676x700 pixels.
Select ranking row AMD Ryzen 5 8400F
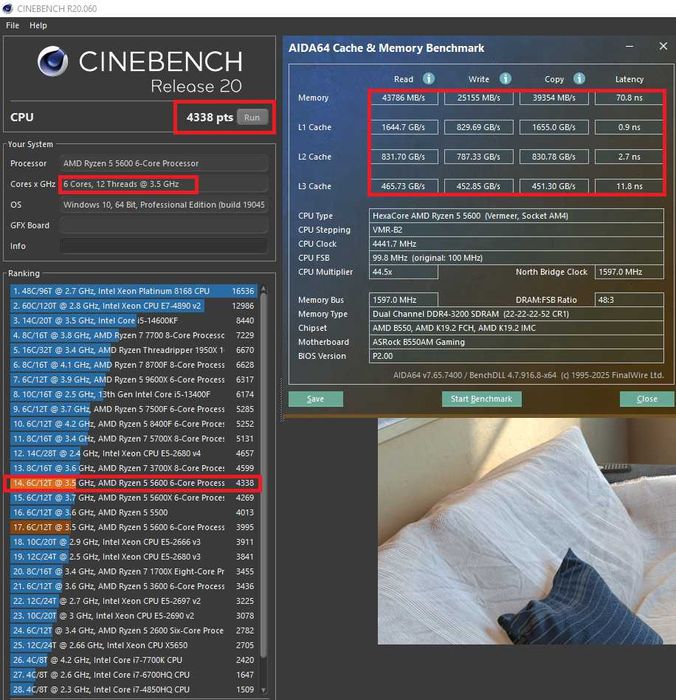(x=133, y=424)
